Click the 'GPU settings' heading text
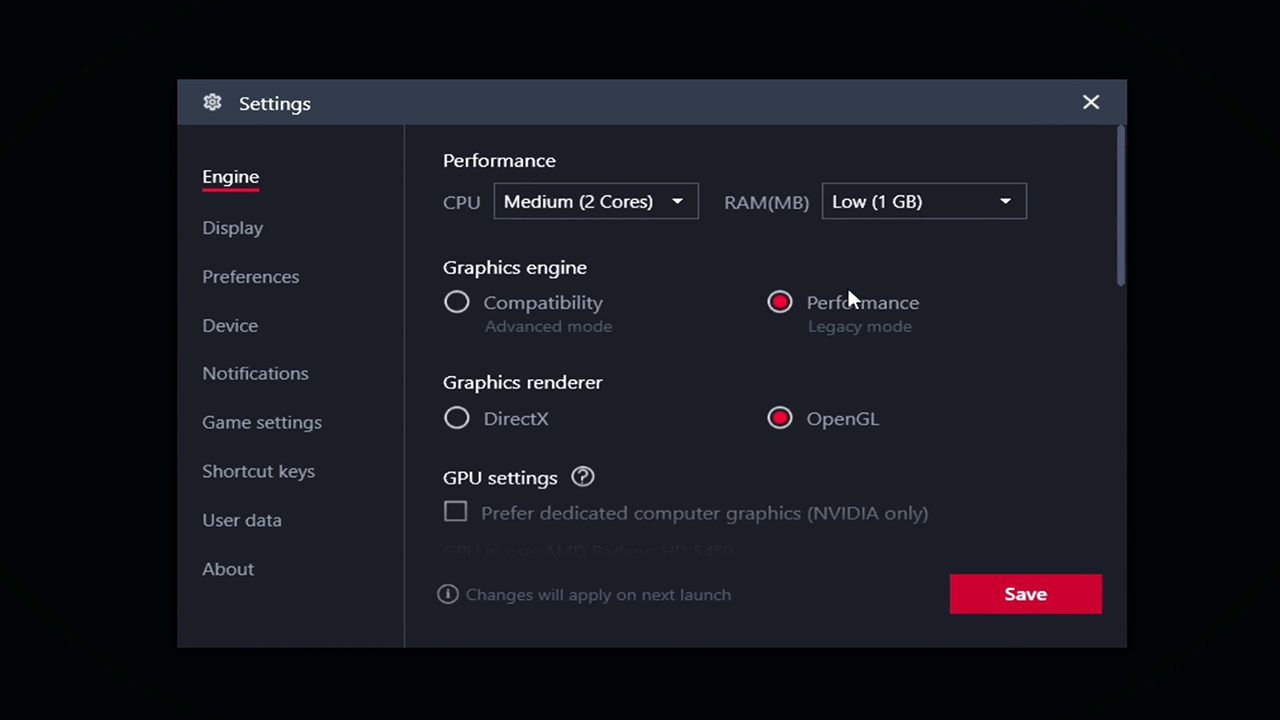 tap(500, 478)
